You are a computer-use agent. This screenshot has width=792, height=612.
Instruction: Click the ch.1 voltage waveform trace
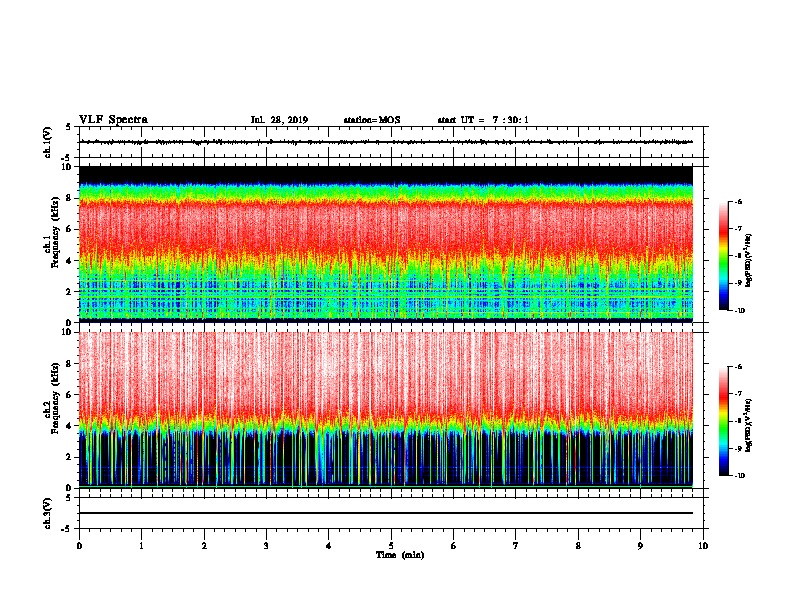[386, 142]
